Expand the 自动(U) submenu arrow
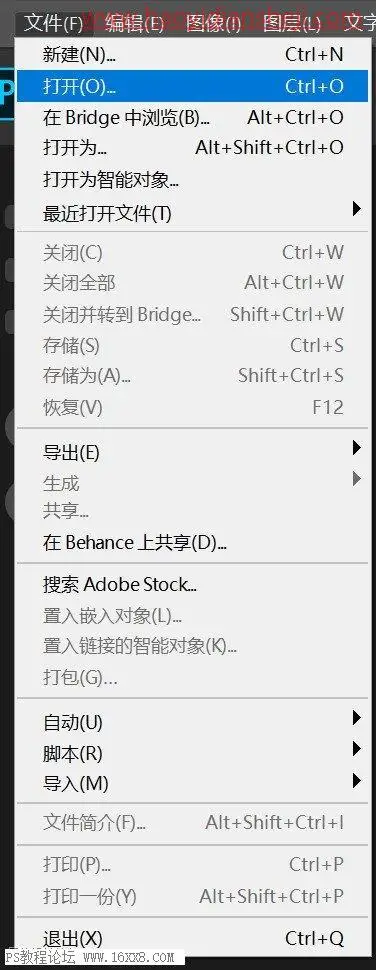Viewport: 376px width, 970px height. pyautogui.click(x=356, y=718)
